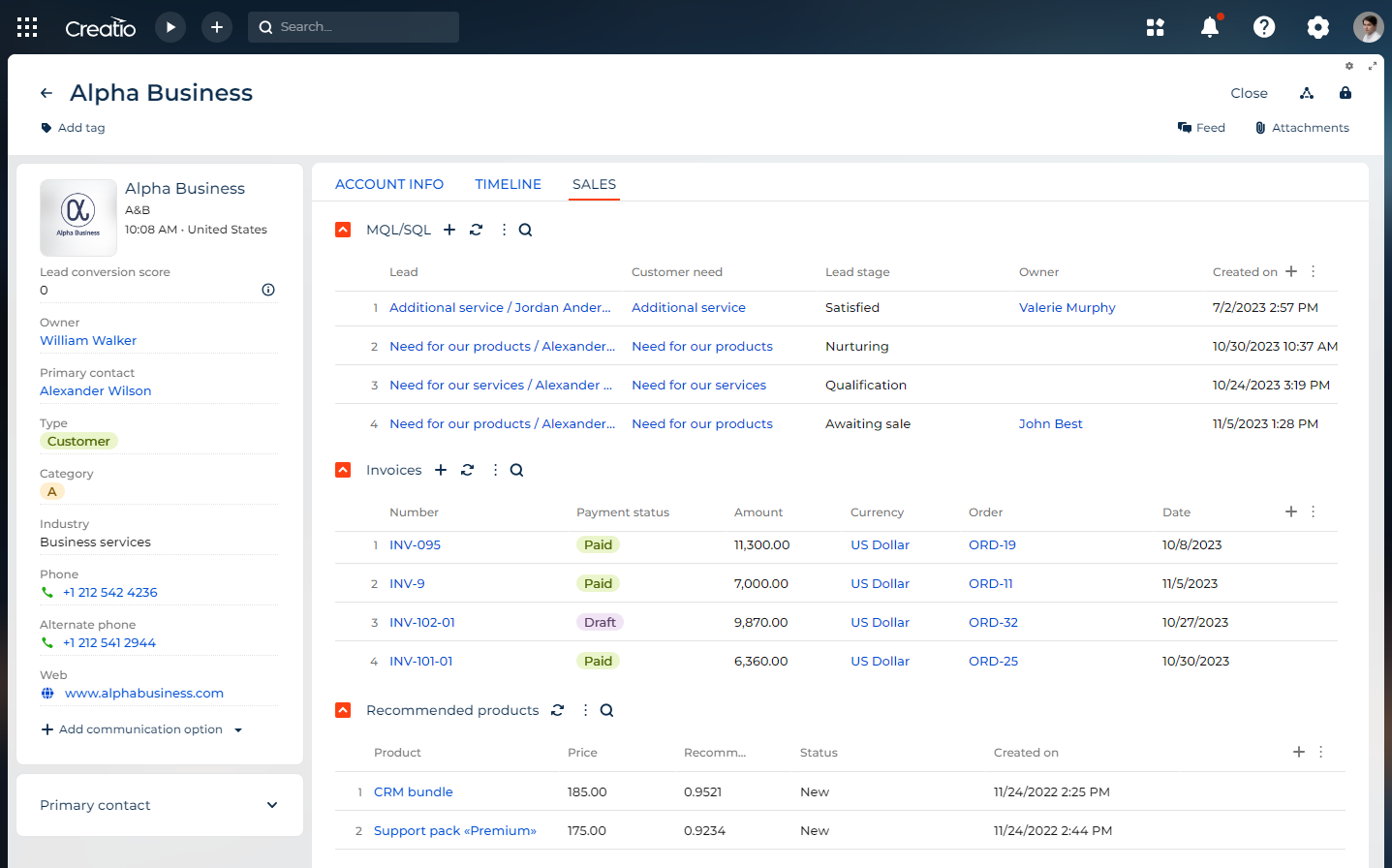Open invoice INV-102-01
The height and width of the screenshot is (868, 1392).
[x=422, y=623]
